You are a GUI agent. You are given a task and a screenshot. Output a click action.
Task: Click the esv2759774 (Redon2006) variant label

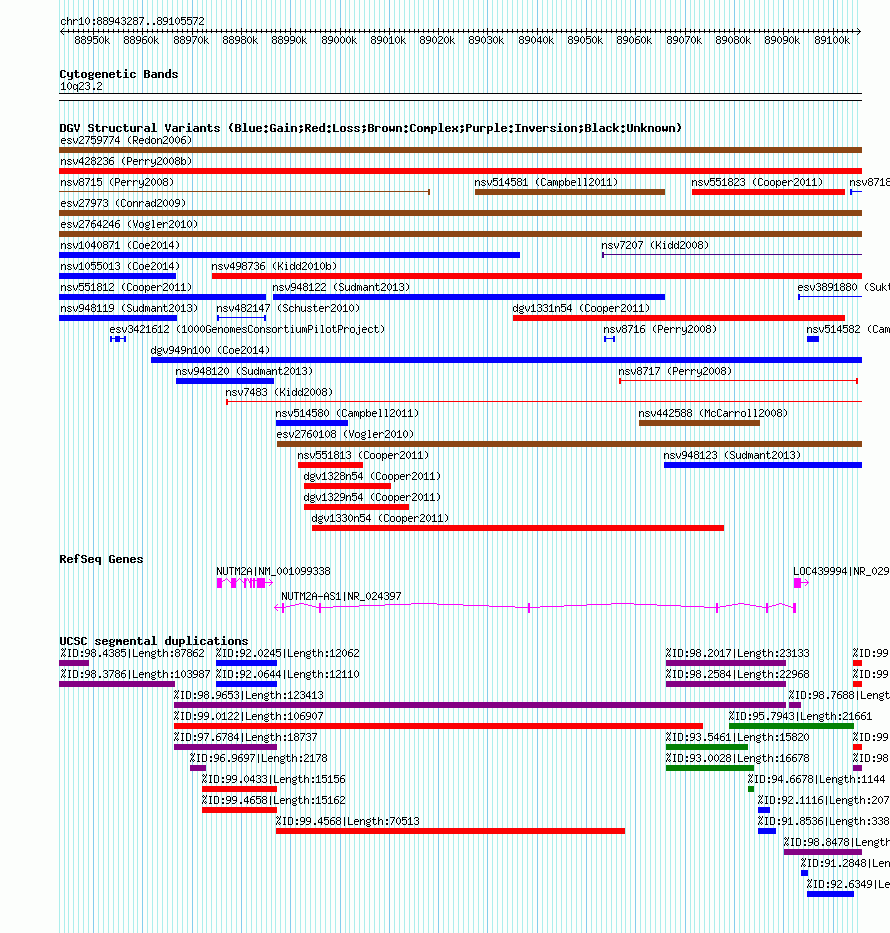click(126, 140)
